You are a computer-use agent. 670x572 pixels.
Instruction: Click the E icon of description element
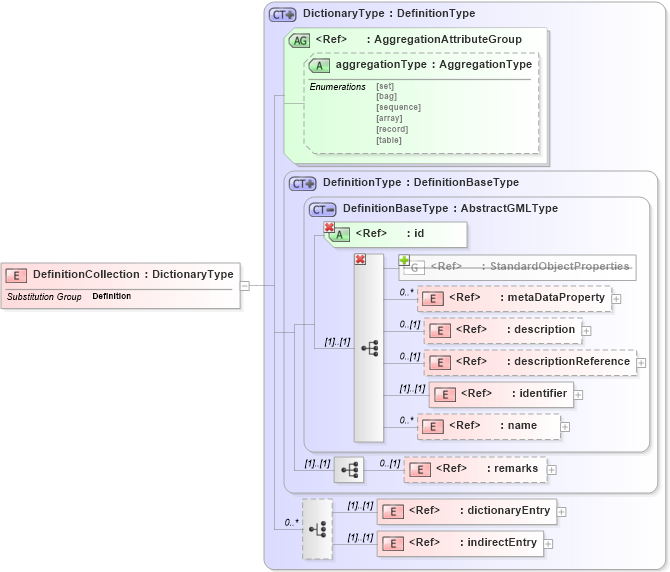point(439,331)
